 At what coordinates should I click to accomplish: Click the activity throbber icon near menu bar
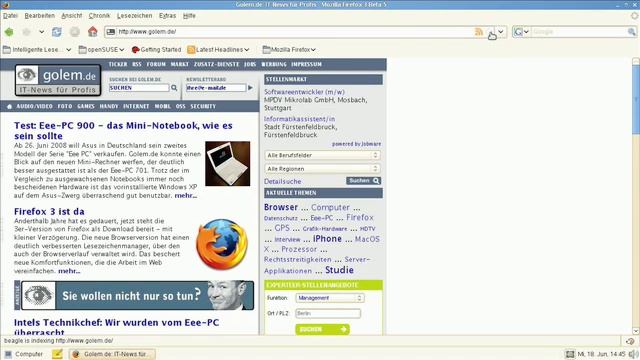tap(634, 16)
